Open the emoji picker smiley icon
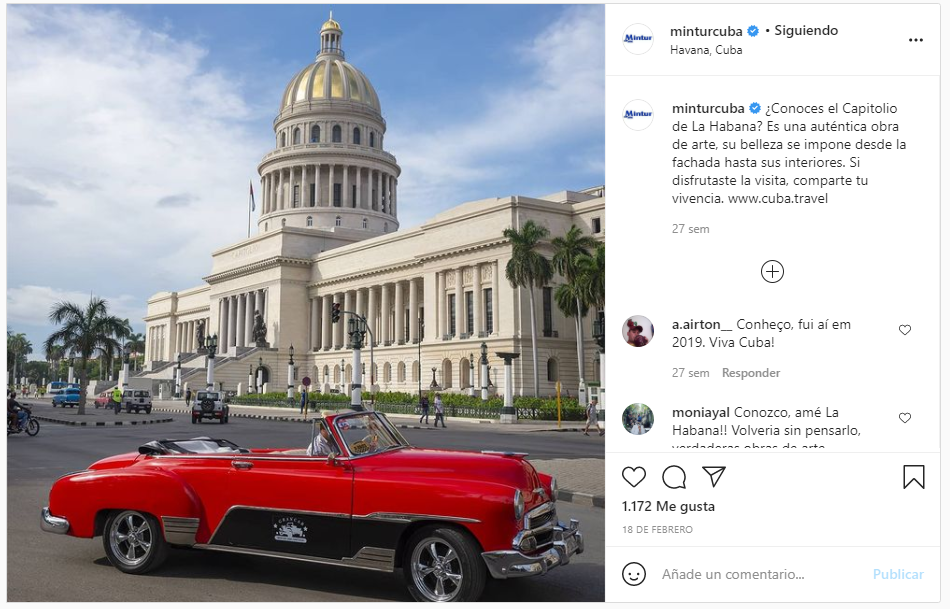Viewport: 950px width, 609px height. tap(634, 574)
